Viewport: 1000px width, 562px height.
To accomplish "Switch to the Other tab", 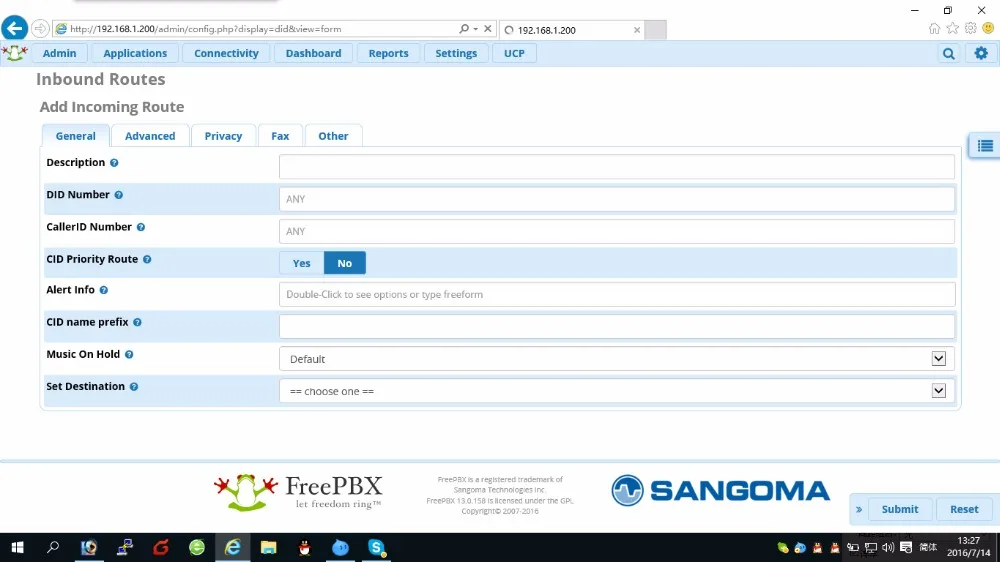I will coord(333,136).
